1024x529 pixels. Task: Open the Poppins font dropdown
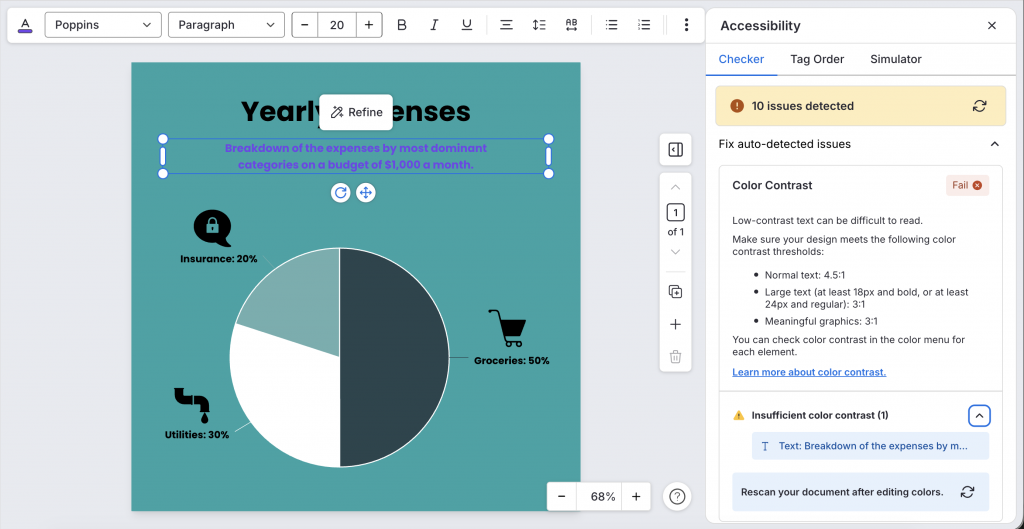click(x=103, y=25)
